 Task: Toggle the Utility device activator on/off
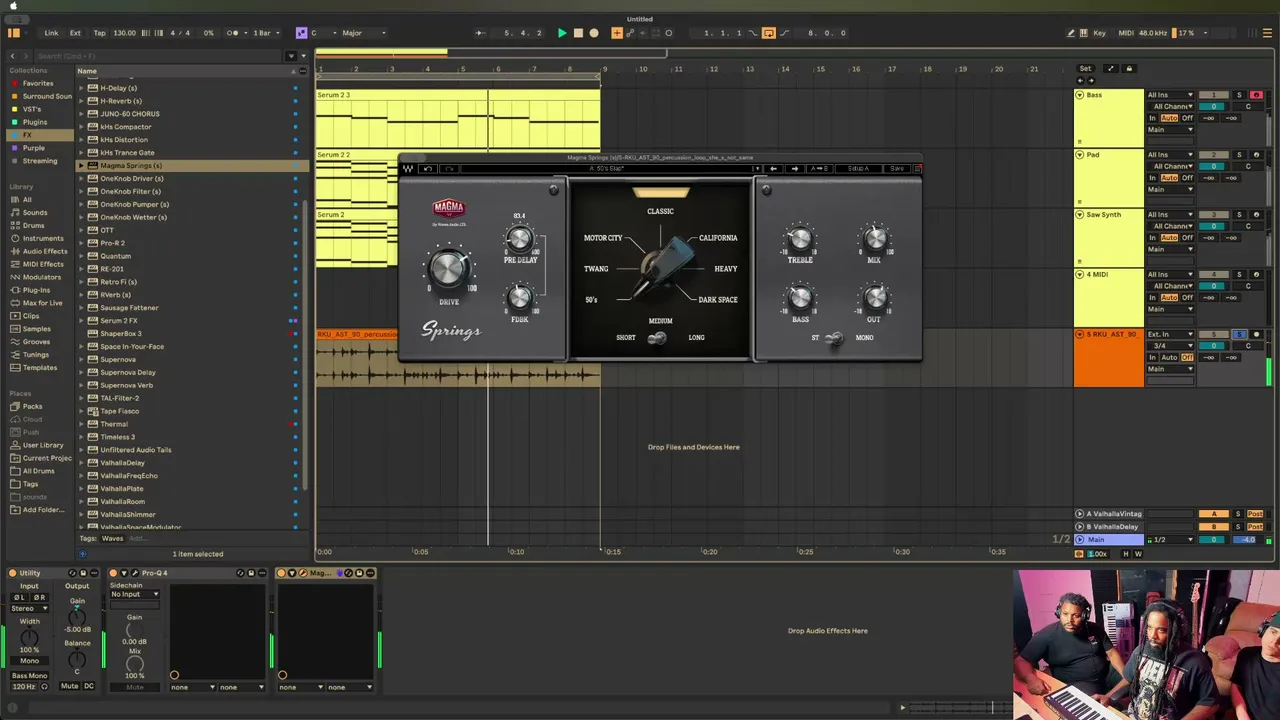(12, 573)
